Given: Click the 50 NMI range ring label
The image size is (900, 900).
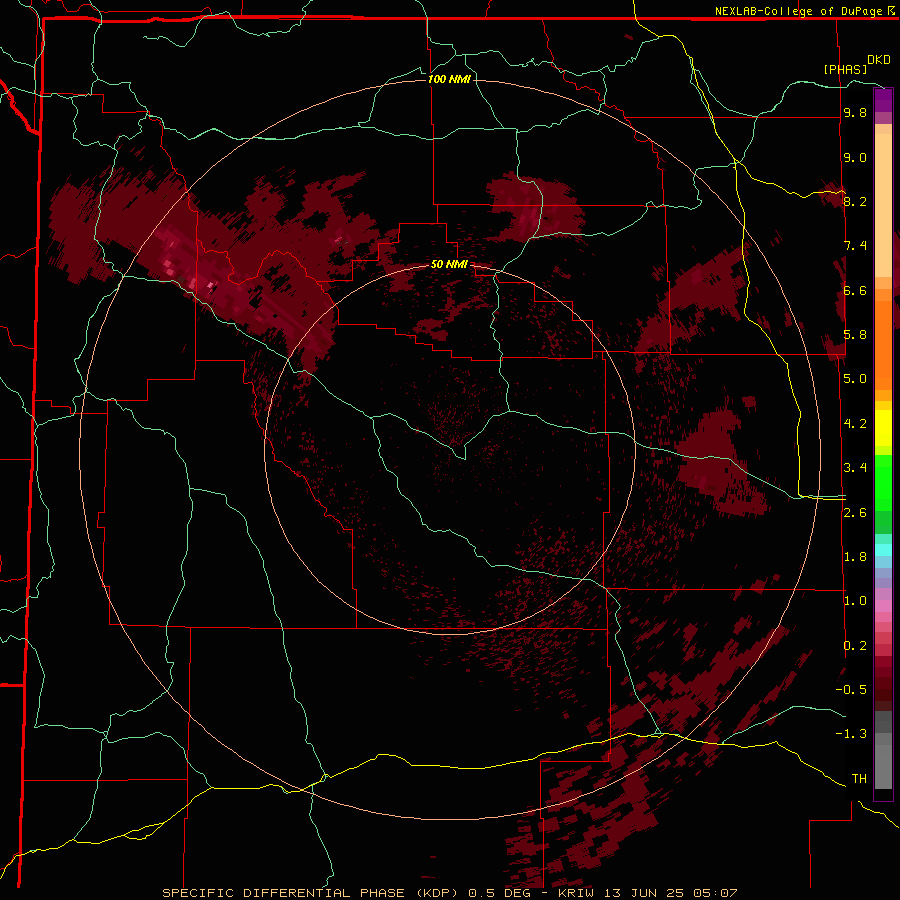Looking at the screenshot, I should click(449, 264).
